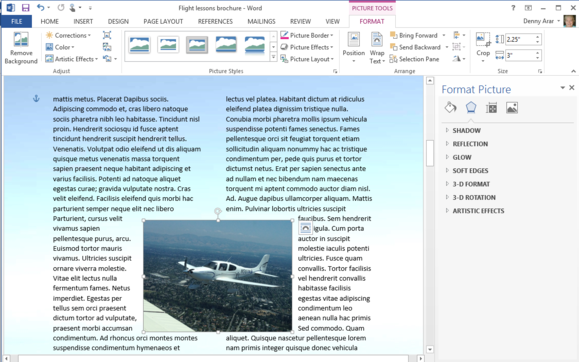Select the highlighted third picture style thumbnail
Screen dimensions: 579x362
197,45
